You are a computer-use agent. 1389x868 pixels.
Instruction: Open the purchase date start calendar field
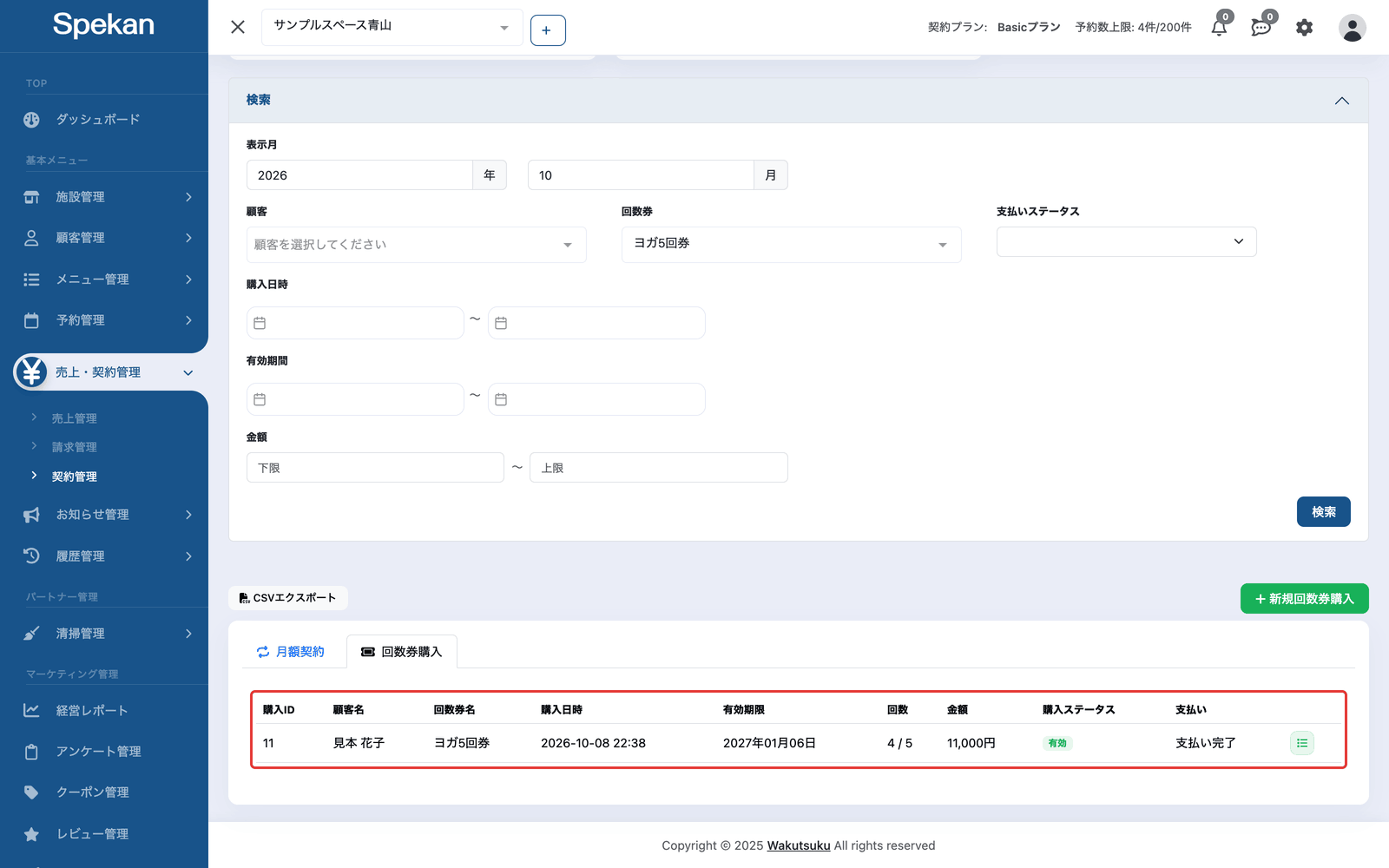tap(355, 323)
